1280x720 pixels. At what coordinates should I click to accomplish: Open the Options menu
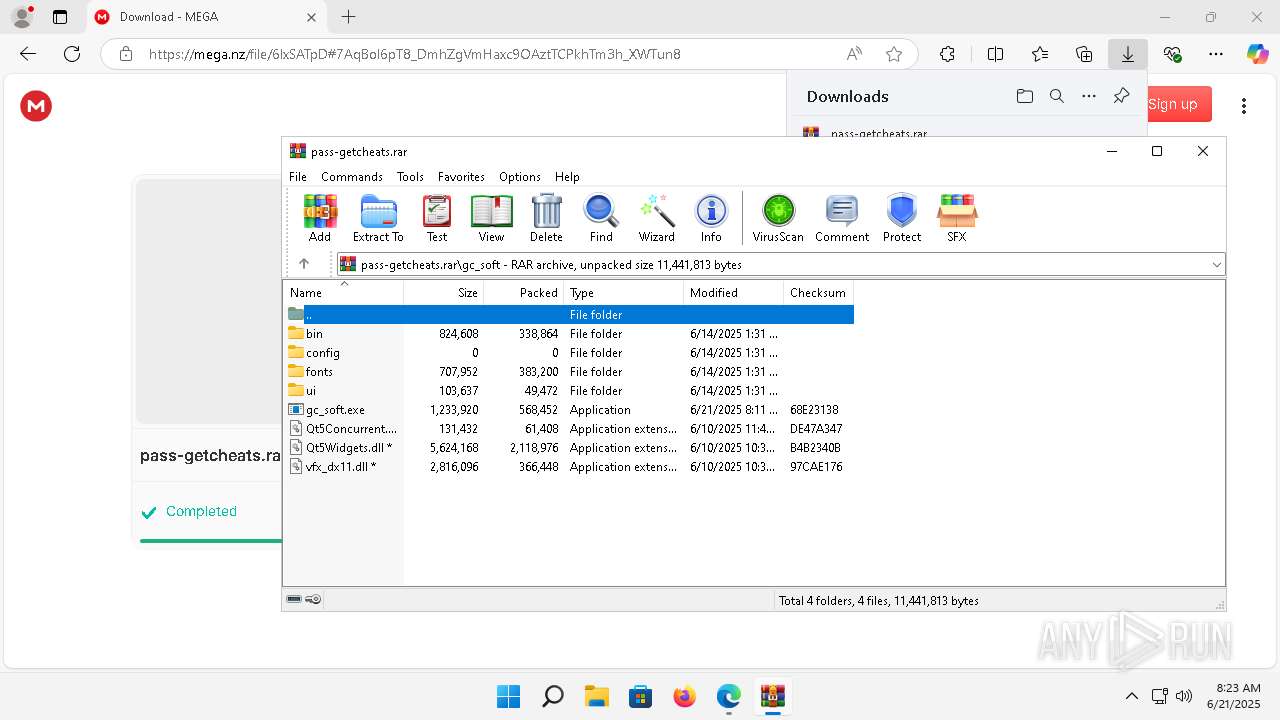click(520, 176)
